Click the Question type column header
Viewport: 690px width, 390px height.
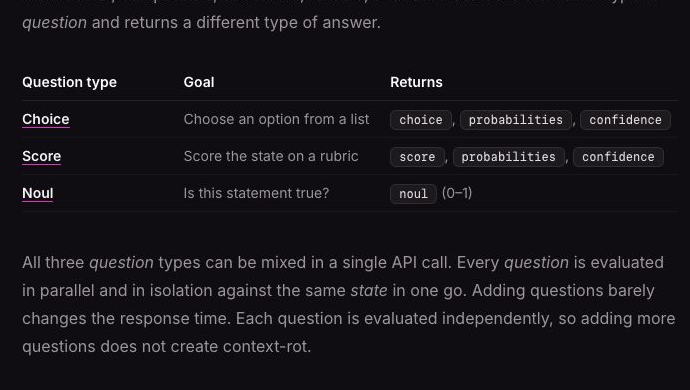pos(70,82)
